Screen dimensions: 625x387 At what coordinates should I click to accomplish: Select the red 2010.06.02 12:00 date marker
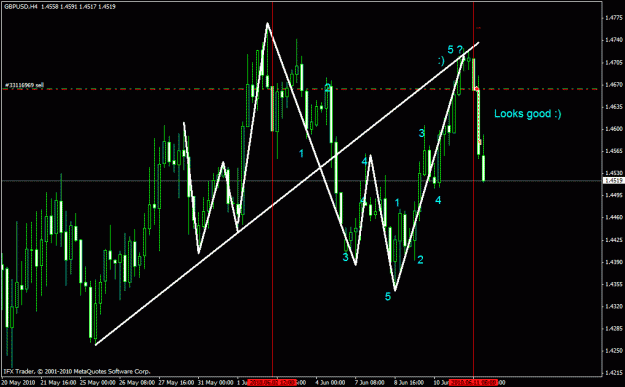point(272,383)
